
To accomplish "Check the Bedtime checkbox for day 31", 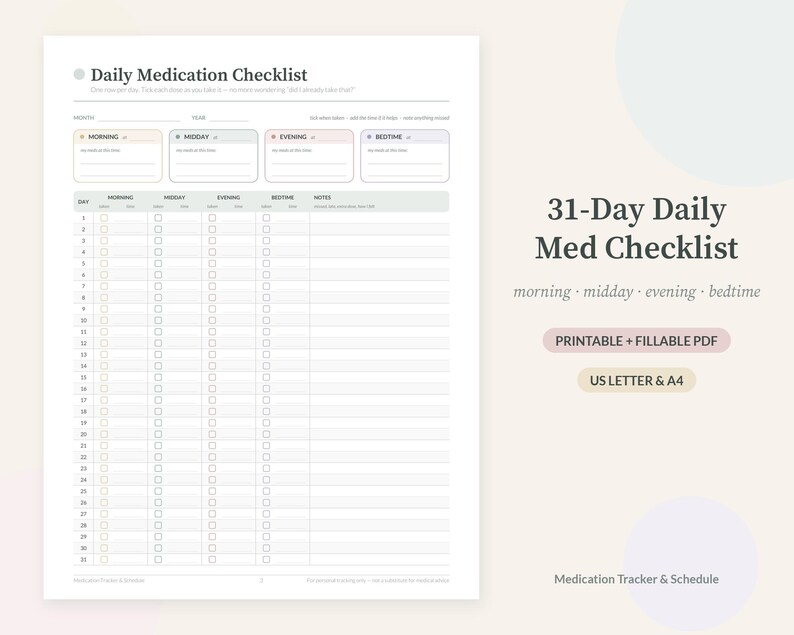I will point(266,560).
